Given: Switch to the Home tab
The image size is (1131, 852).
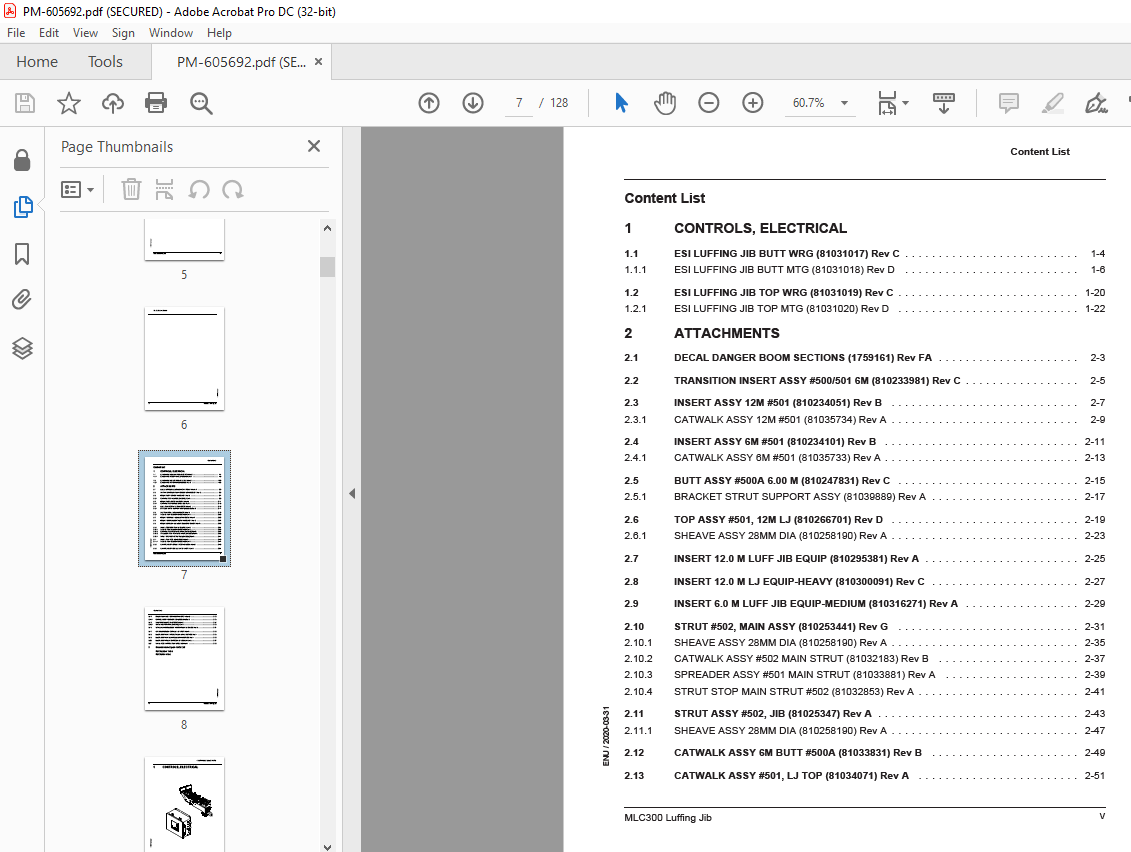Looking at the screenshot, I should tap(37, 62).
